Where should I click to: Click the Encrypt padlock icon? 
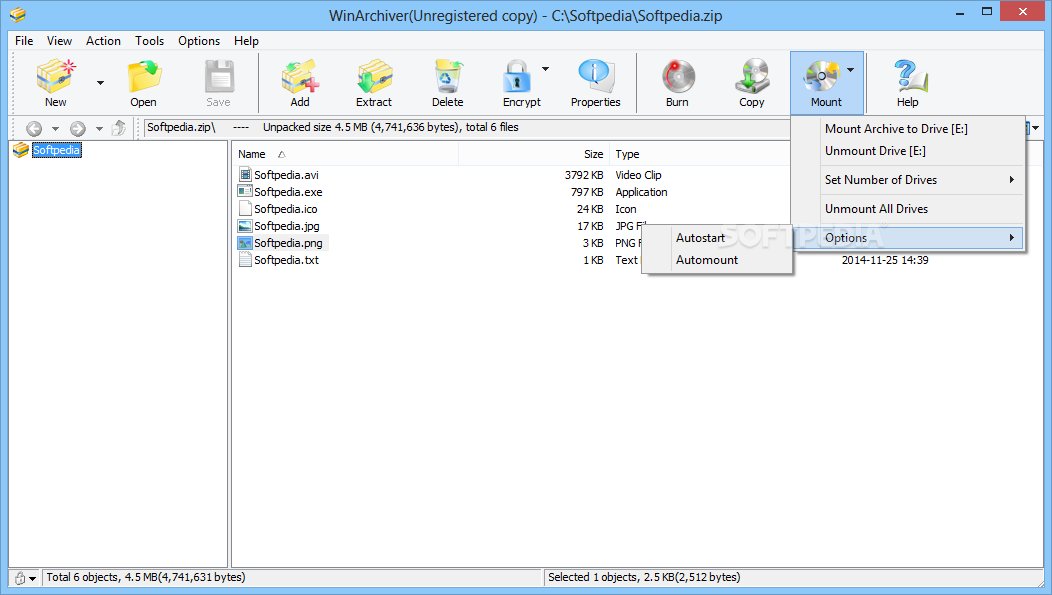517,75
